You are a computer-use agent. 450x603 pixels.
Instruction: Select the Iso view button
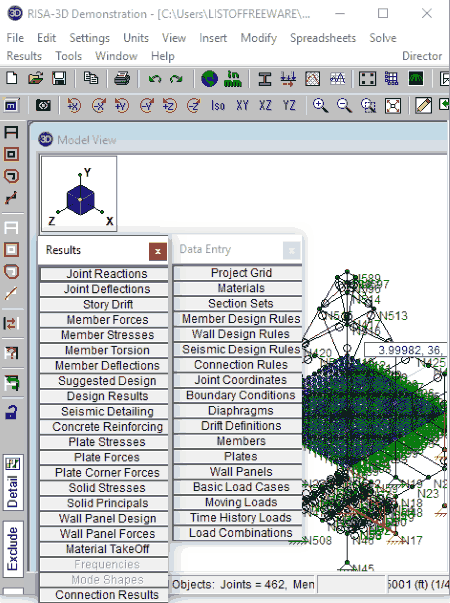point(218,105)
